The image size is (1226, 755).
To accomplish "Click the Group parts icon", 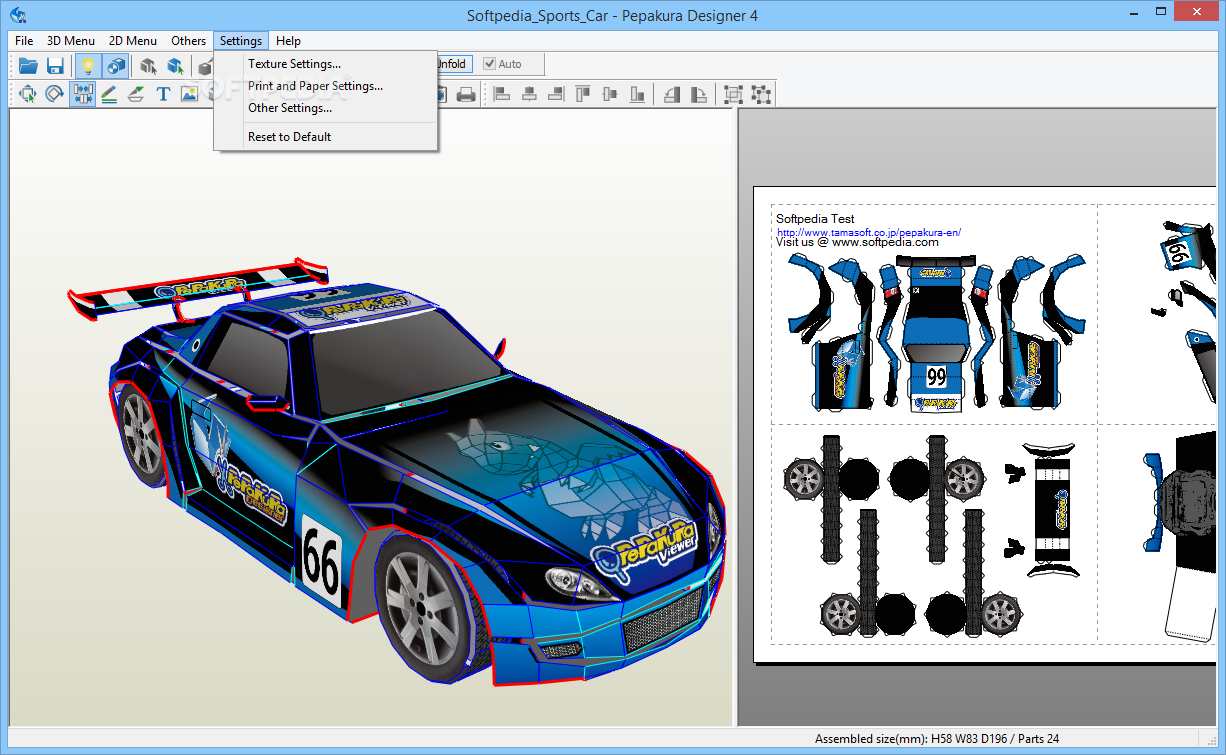I will click(734, 94).
